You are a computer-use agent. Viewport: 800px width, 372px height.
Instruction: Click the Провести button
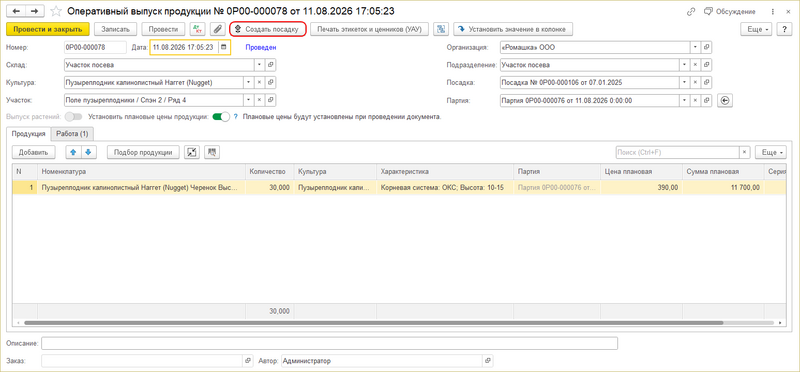point(163,30)
